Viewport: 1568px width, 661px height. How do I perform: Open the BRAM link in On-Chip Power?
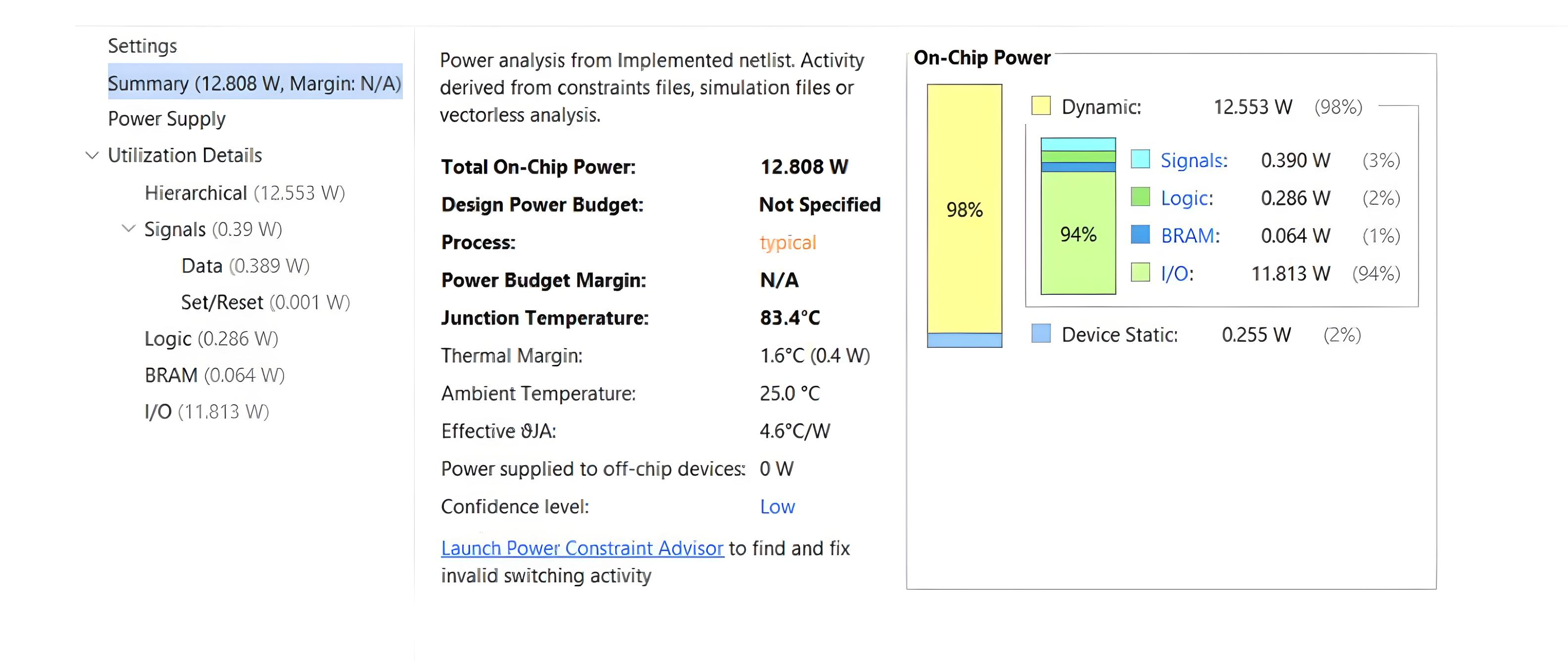point(1190,236)
